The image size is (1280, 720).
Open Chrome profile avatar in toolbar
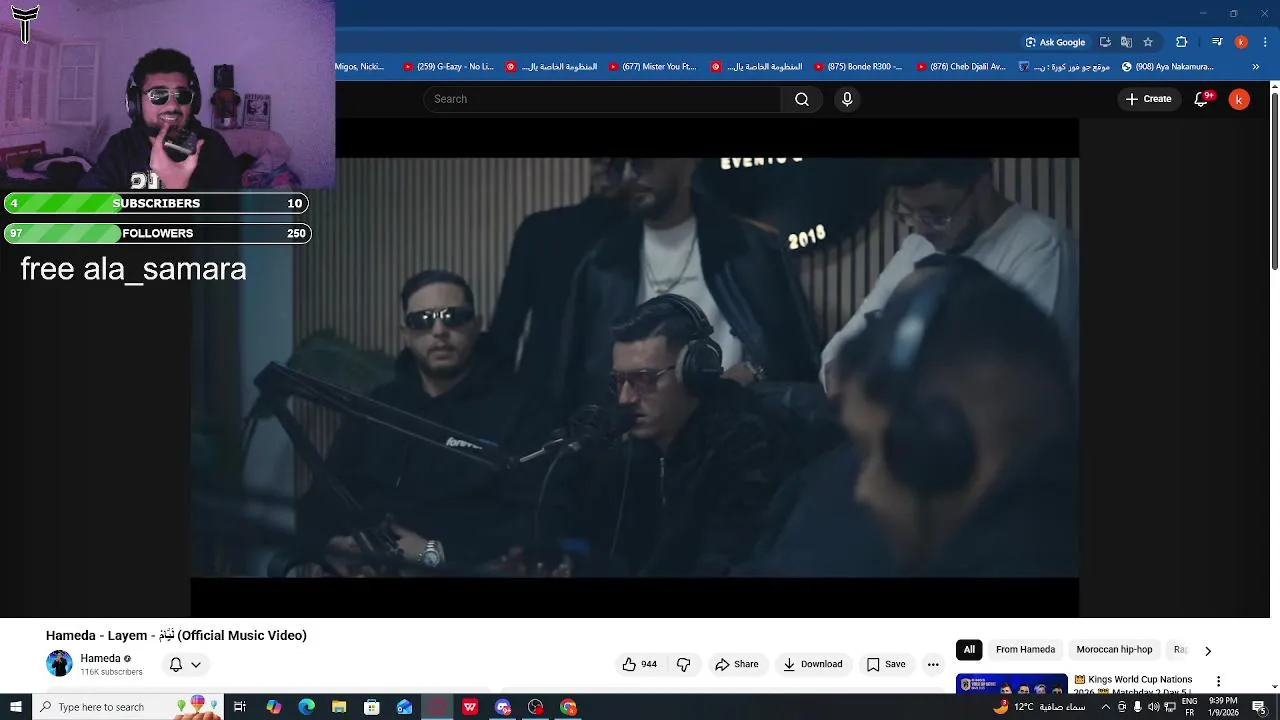[x=1241, y=42]
